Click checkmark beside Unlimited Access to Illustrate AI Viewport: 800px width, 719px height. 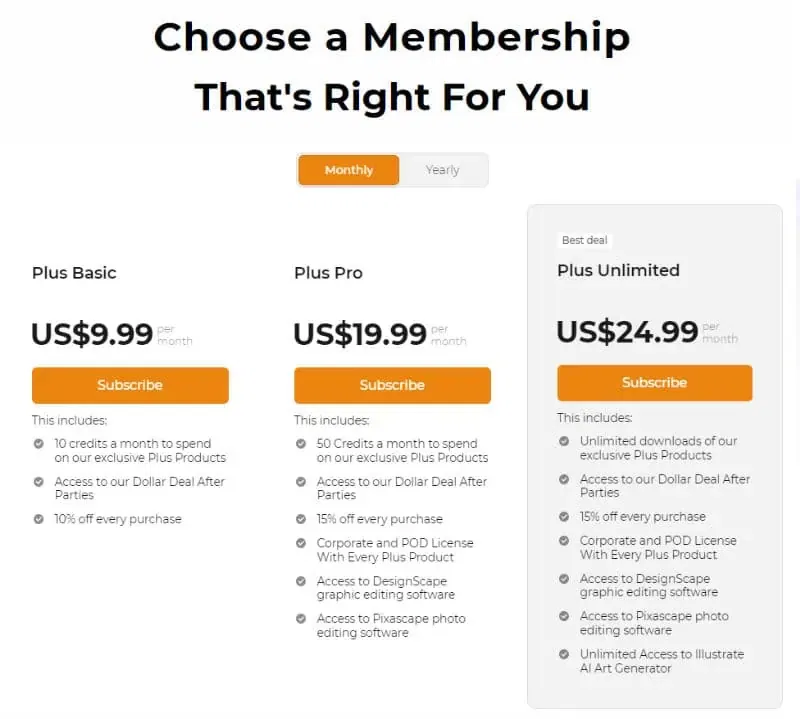click(x=563, y=655)
